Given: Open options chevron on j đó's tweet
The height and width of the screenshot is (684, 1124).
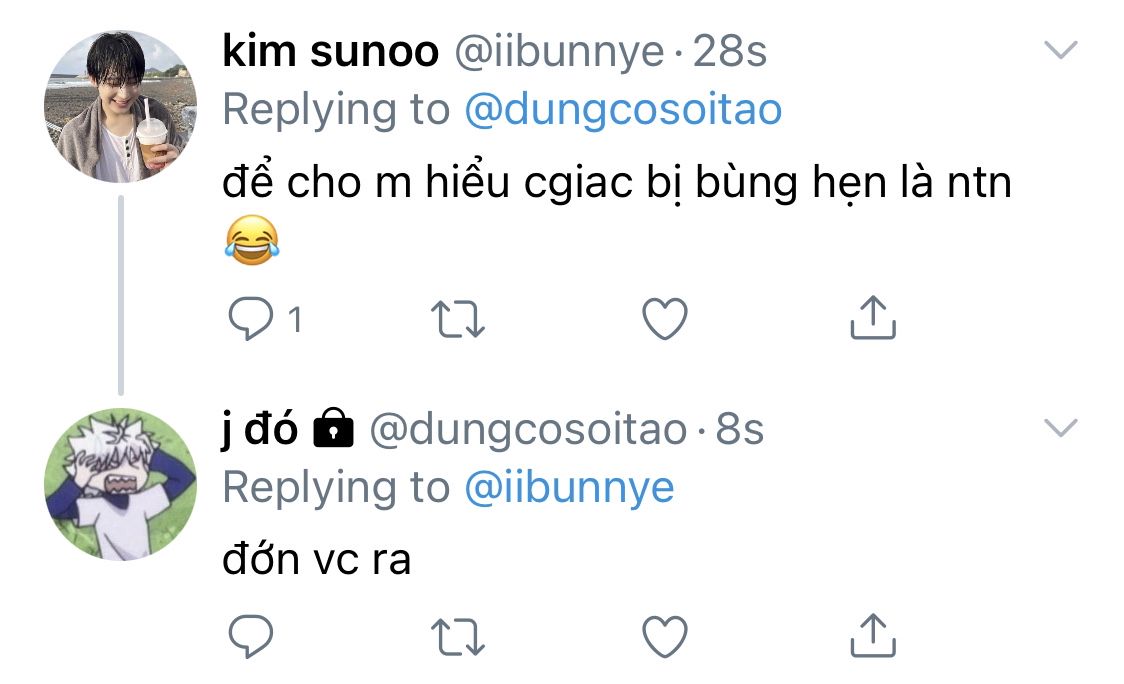Looking at the screenshot, I should [1060, 428].
